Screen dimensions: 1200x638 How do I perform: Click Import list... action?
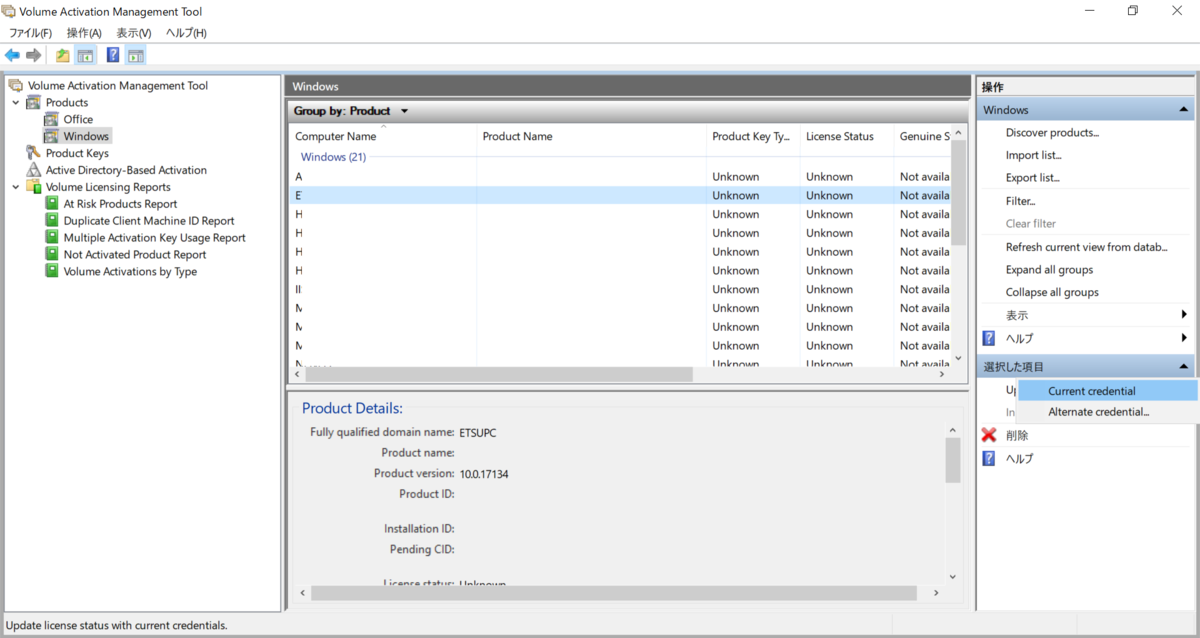pos(1034,155)
